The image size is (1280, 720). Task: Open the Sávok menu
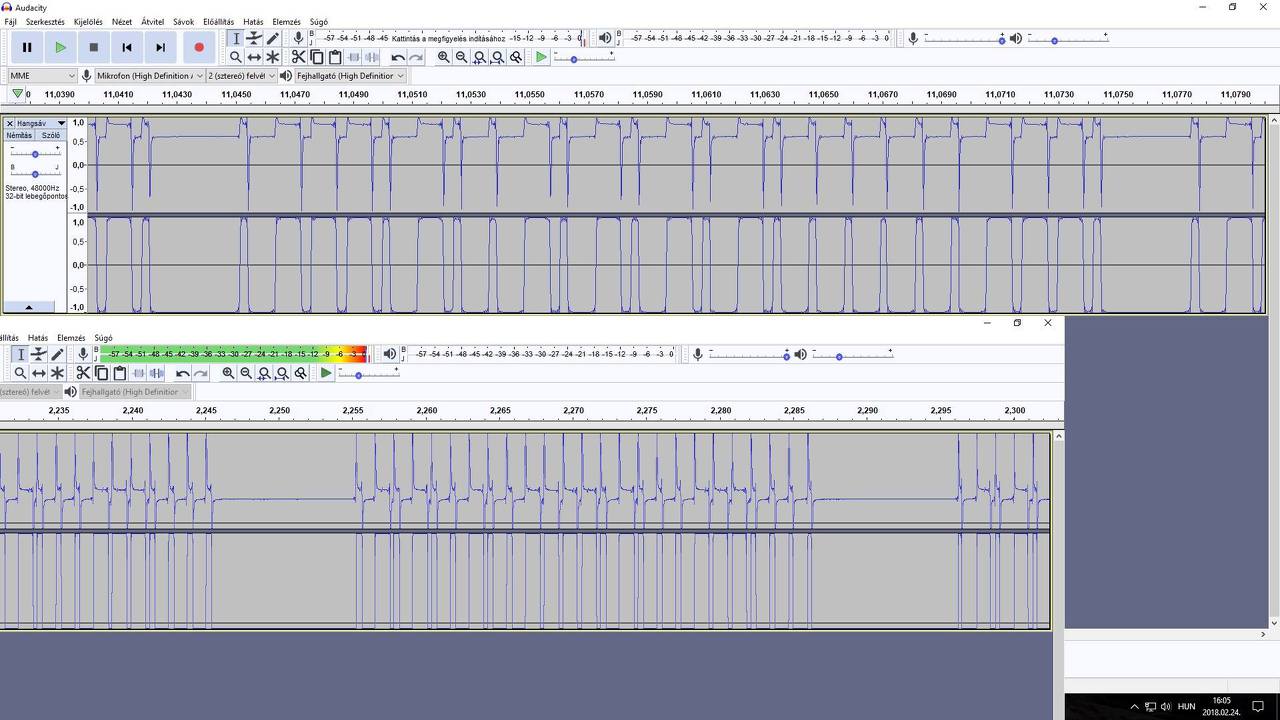(x=184, y=22)
